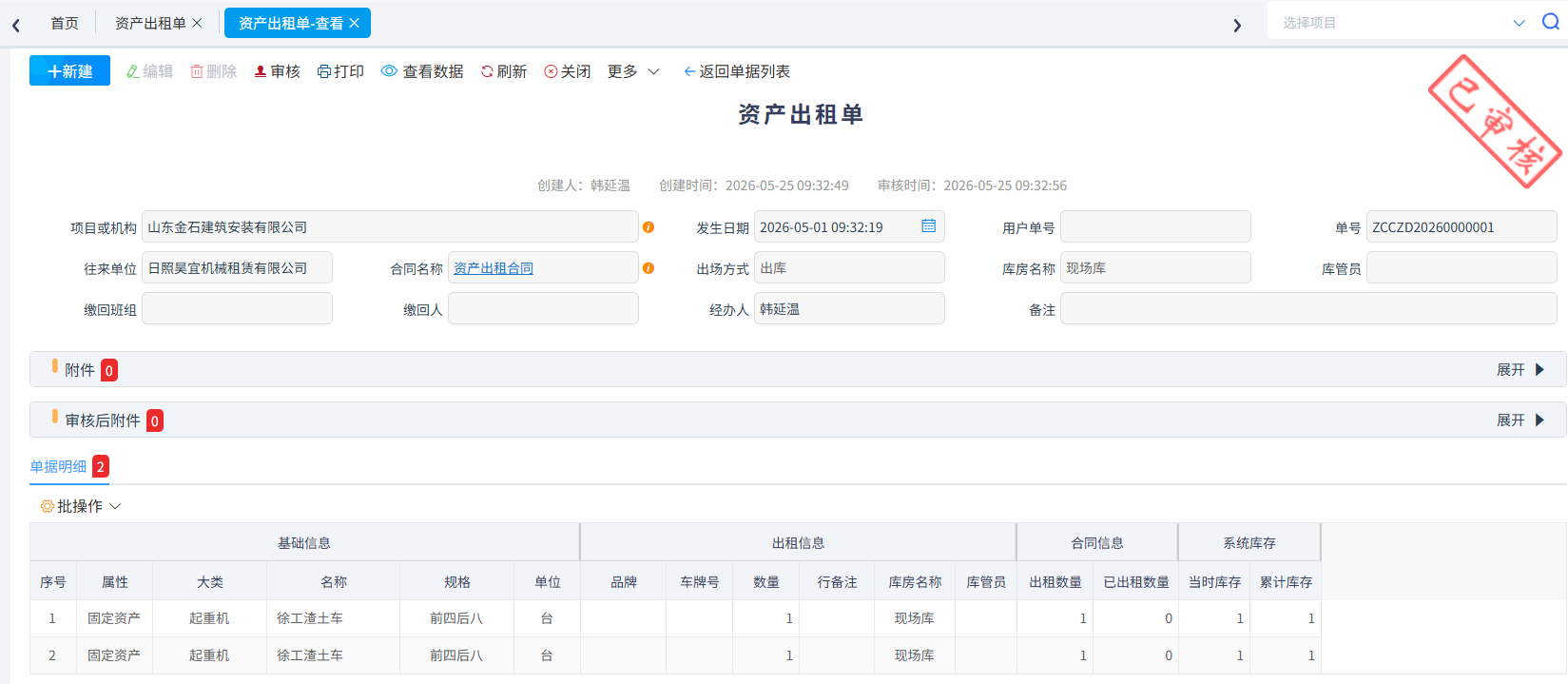
Task: Click the 删除 toolbar button
Action: click(213, 71)
